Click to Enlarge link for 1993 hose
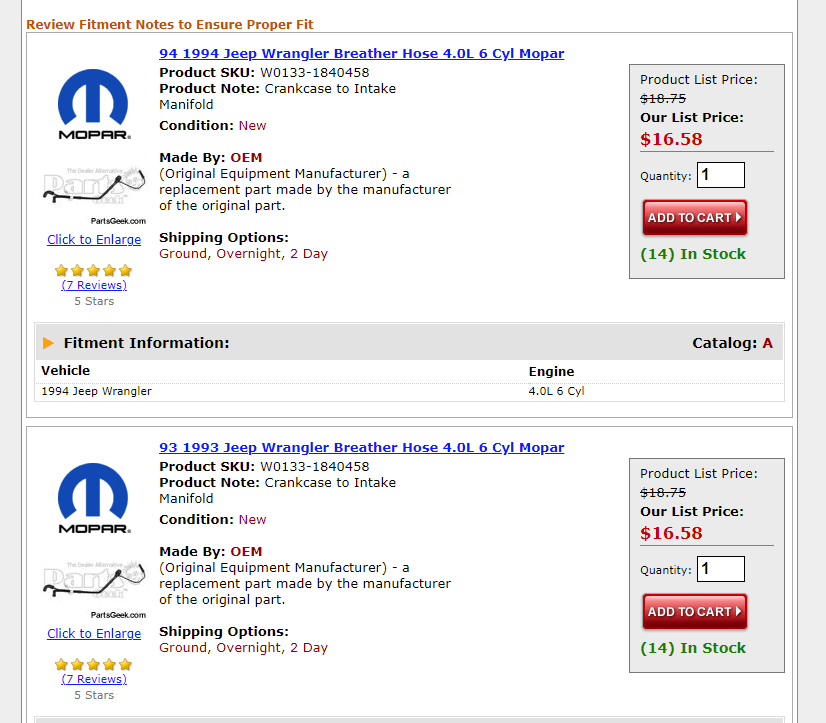Screen dimensions: 826x723 [x=94, y=634]
